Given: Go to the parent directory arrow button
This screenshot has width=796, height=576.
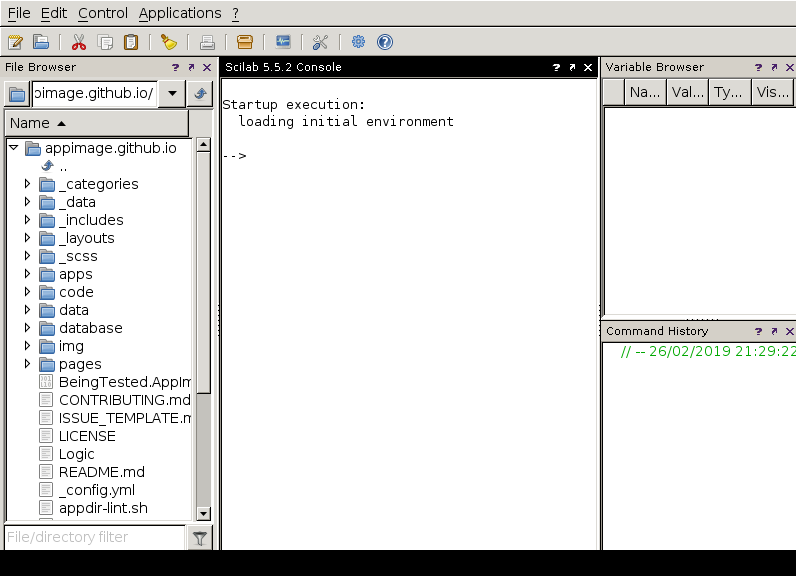Looking at the screenshot, I should point(200,94).
